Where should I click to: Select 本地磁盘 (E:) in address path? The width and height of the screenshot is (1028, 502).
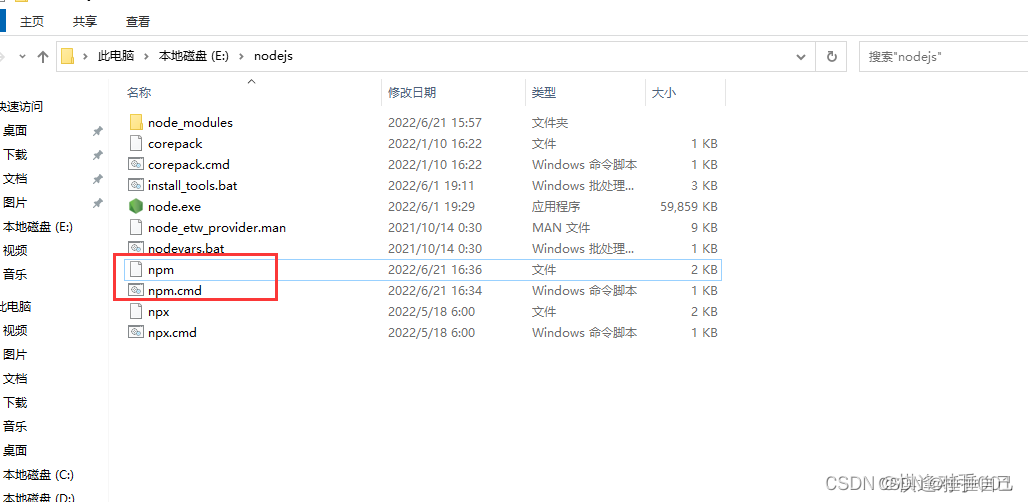tap(193, 56)
